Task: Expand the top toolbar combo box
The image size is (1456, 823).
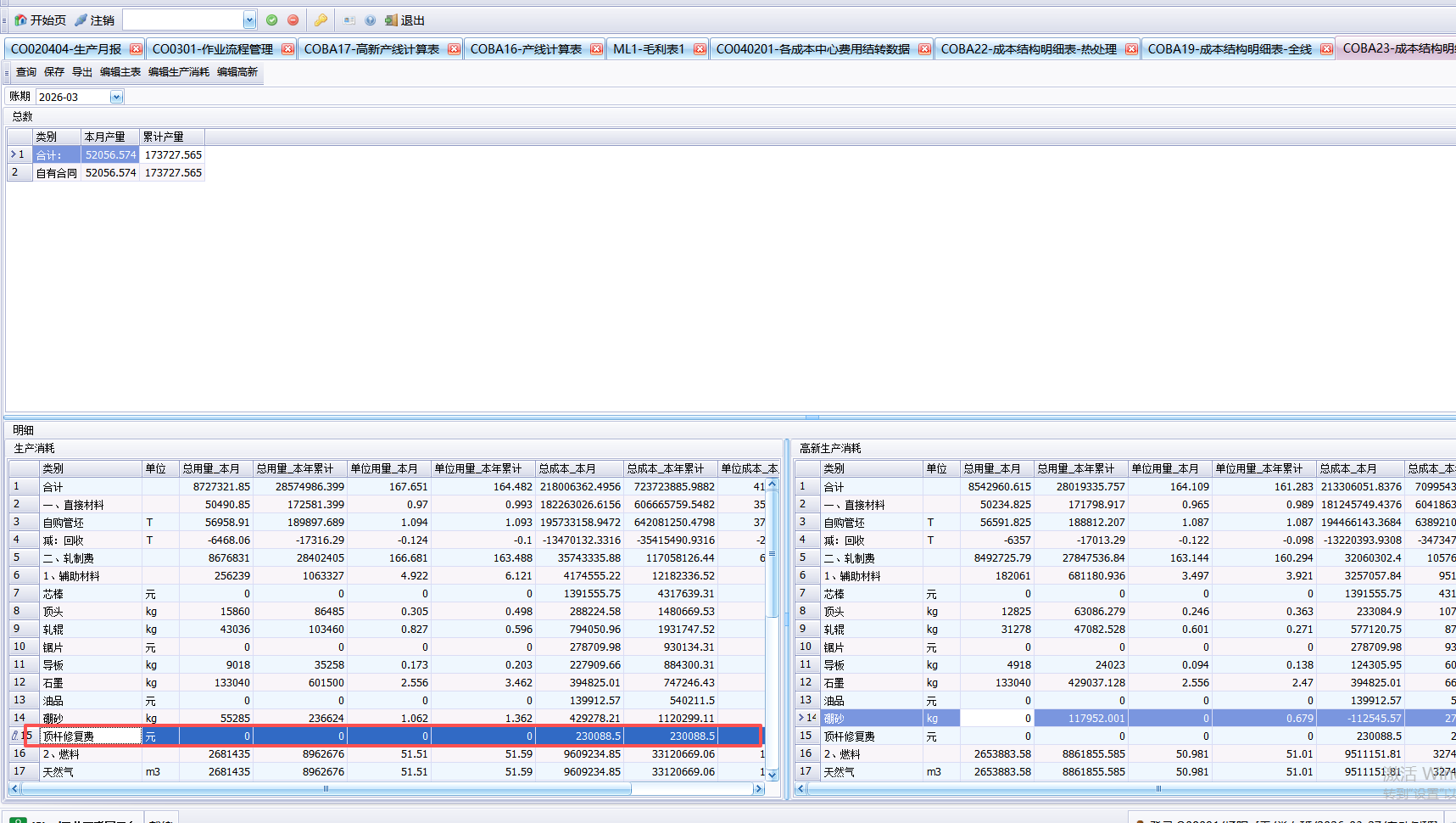Action: click(249, 20)
